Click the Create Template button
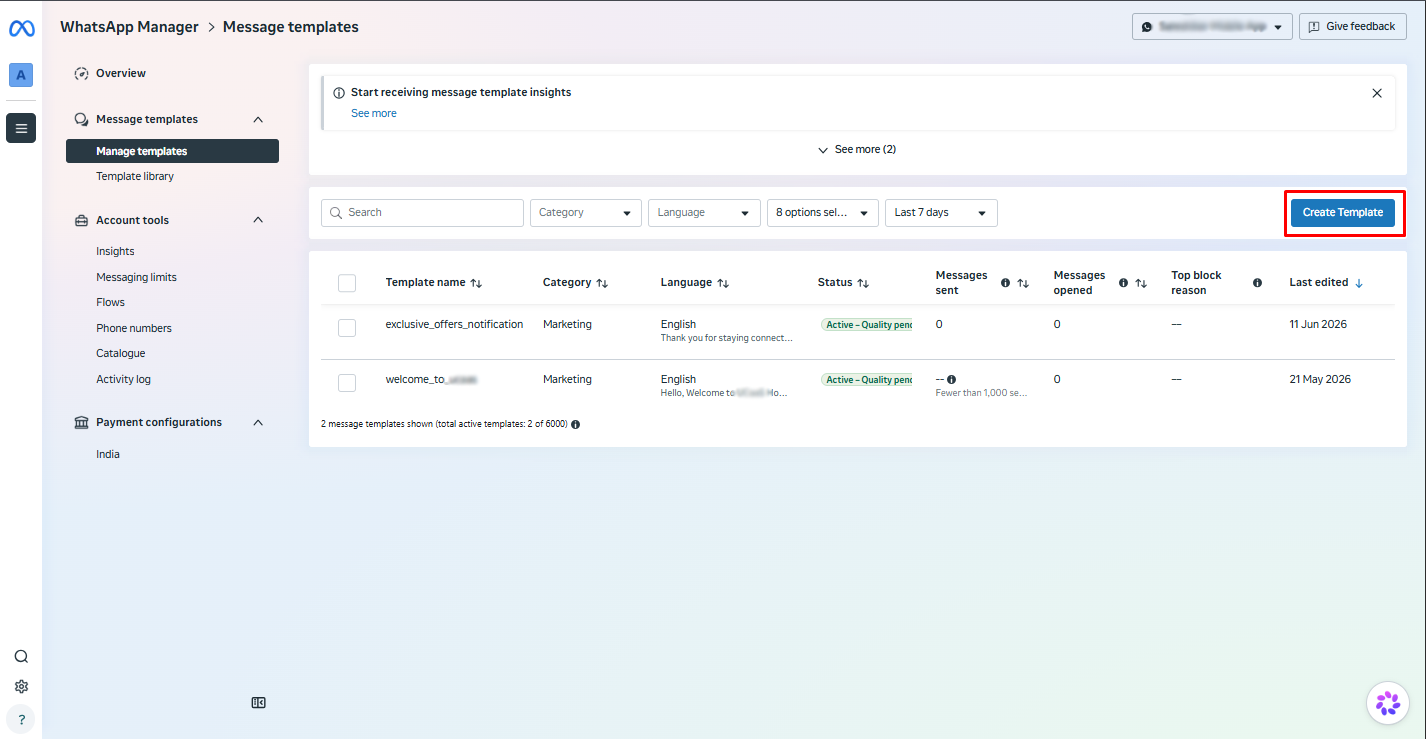1426x739 pixels. tap(1342, 213)
